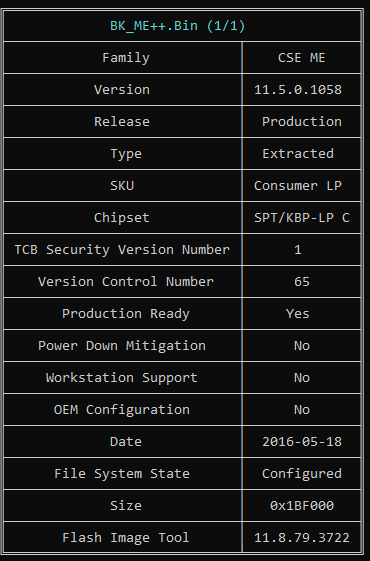Image resolution: width=370 pixels, height=561 pixels.
Task: Click the Extracted type value
Action: (x=298, y=154)
